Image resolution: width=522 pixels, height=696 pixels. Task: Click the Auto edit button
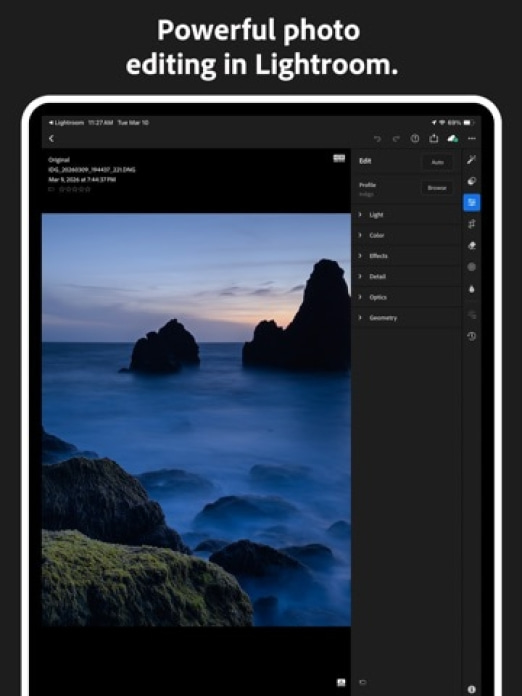[437, 162]
